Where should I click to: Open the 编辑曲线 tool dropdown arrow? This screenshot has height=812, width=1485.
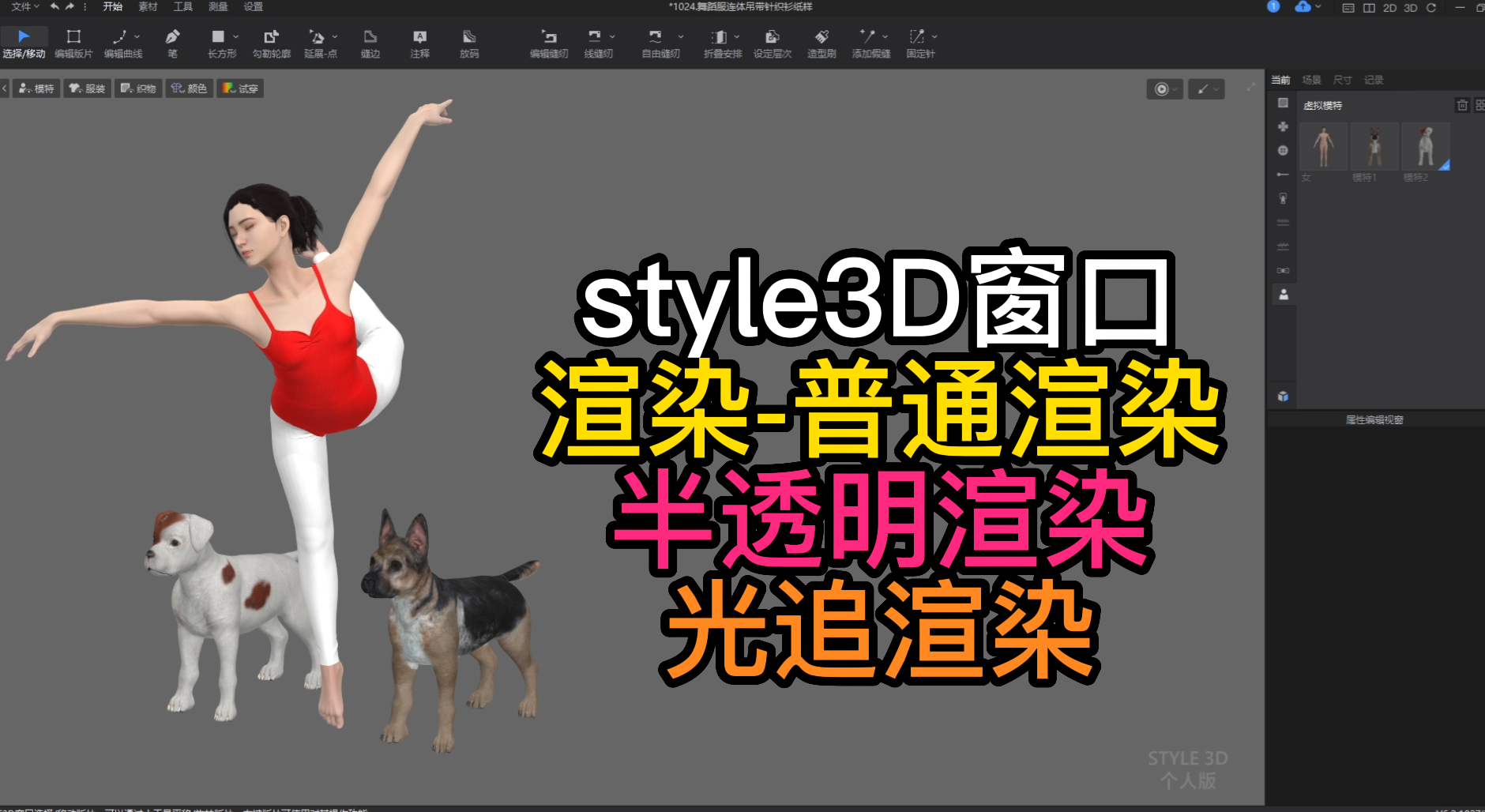[137, 36]
